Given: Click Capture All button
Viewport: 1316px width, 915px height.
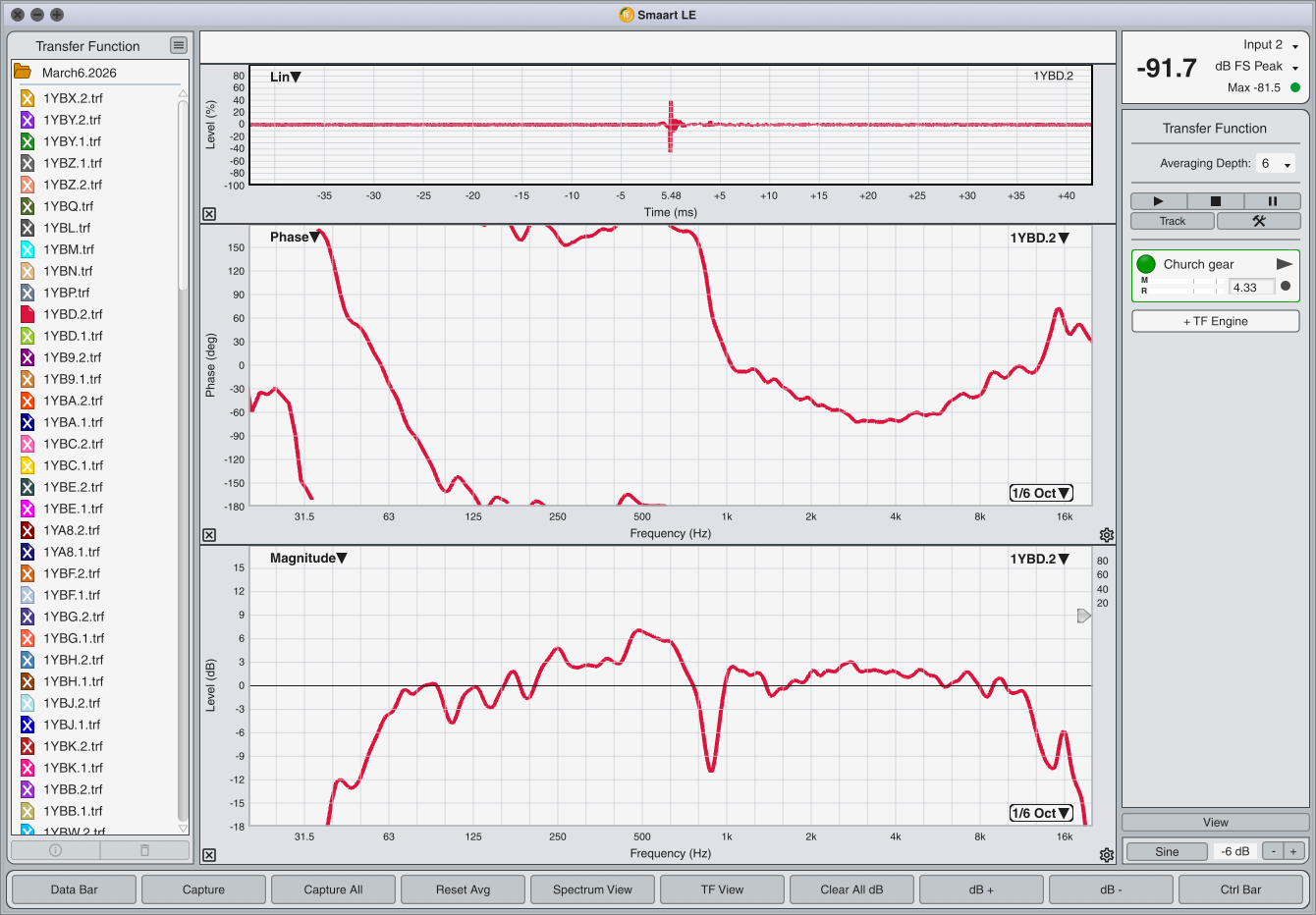Looking at the screenshot, I should tap(333, 889).
